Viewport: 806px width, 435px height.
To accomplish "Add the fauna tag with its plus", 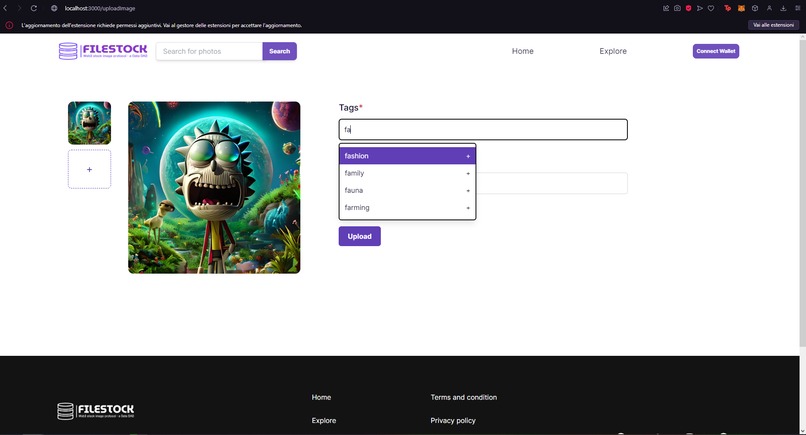I will click(468, 190).
